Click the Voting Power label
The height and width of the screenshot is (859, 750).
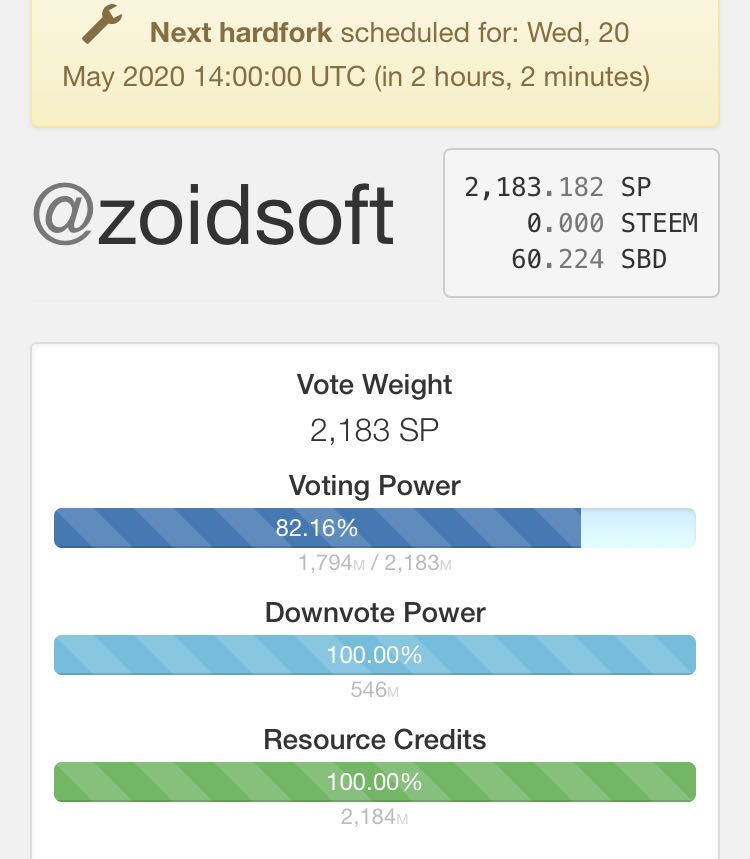(374, 486)
